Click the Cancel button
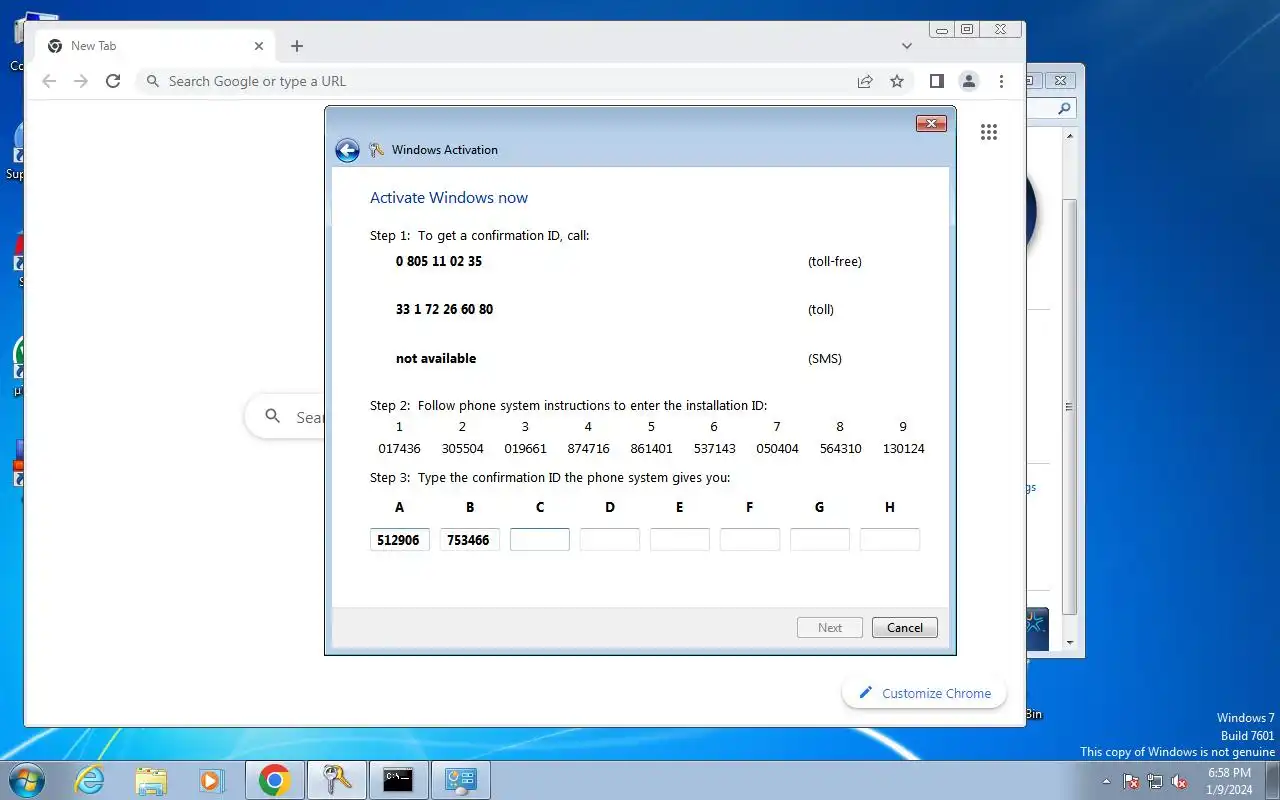 (x=905, y=628)
